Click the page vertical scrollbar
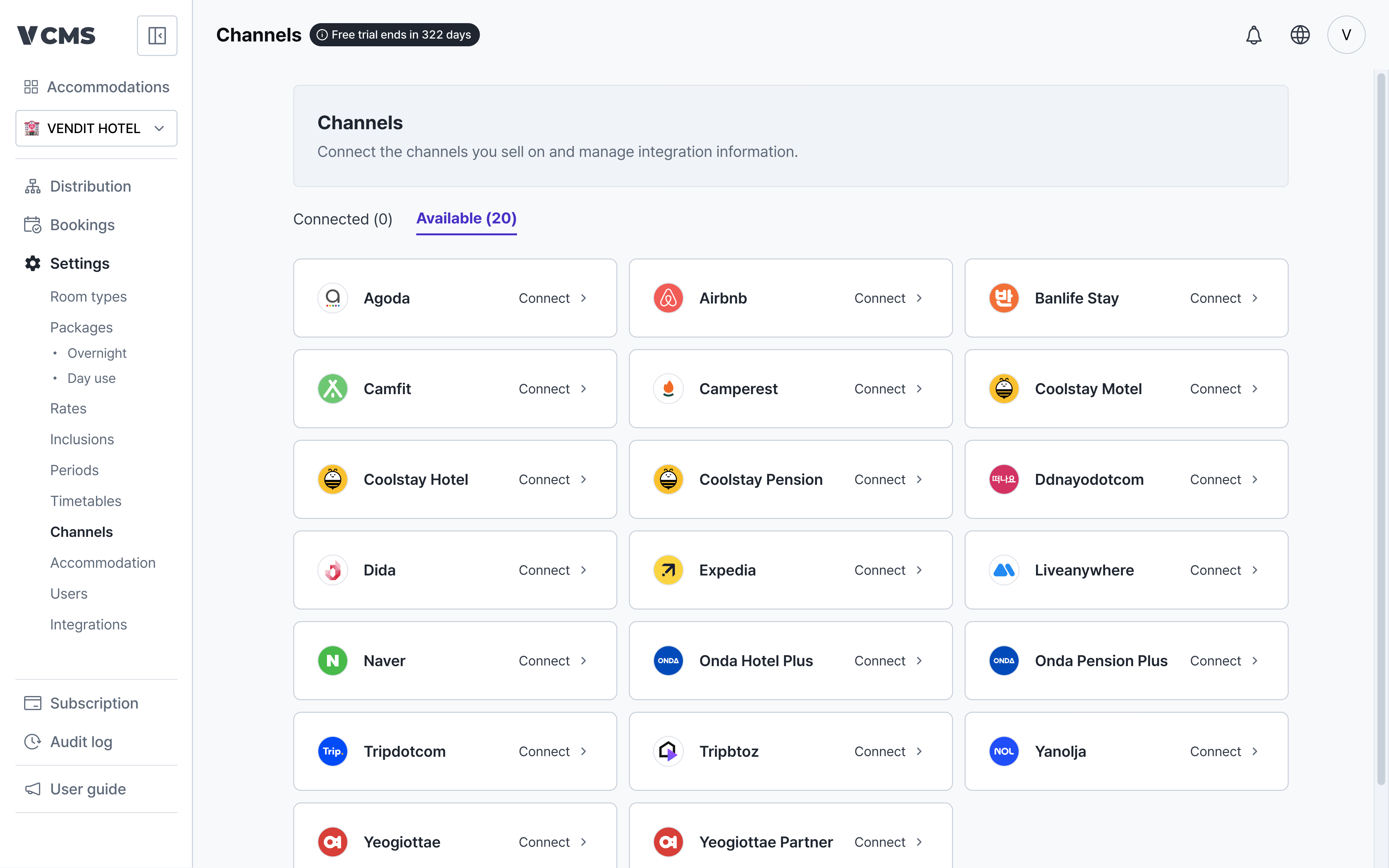 click(x=1381, y=428)
